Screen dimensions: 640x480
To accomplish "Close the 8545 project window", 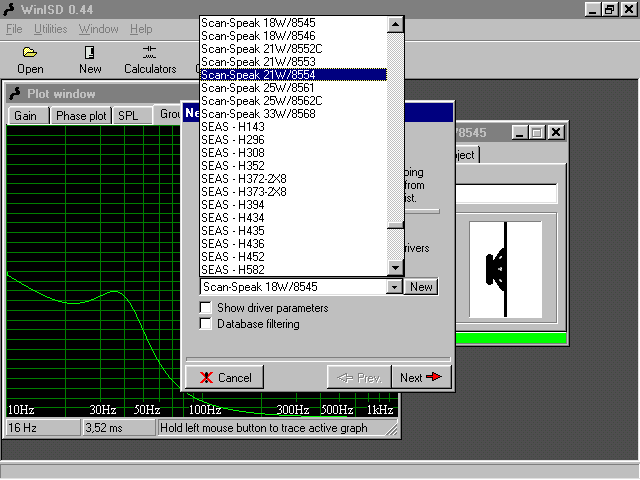I will tap(556, 132).
